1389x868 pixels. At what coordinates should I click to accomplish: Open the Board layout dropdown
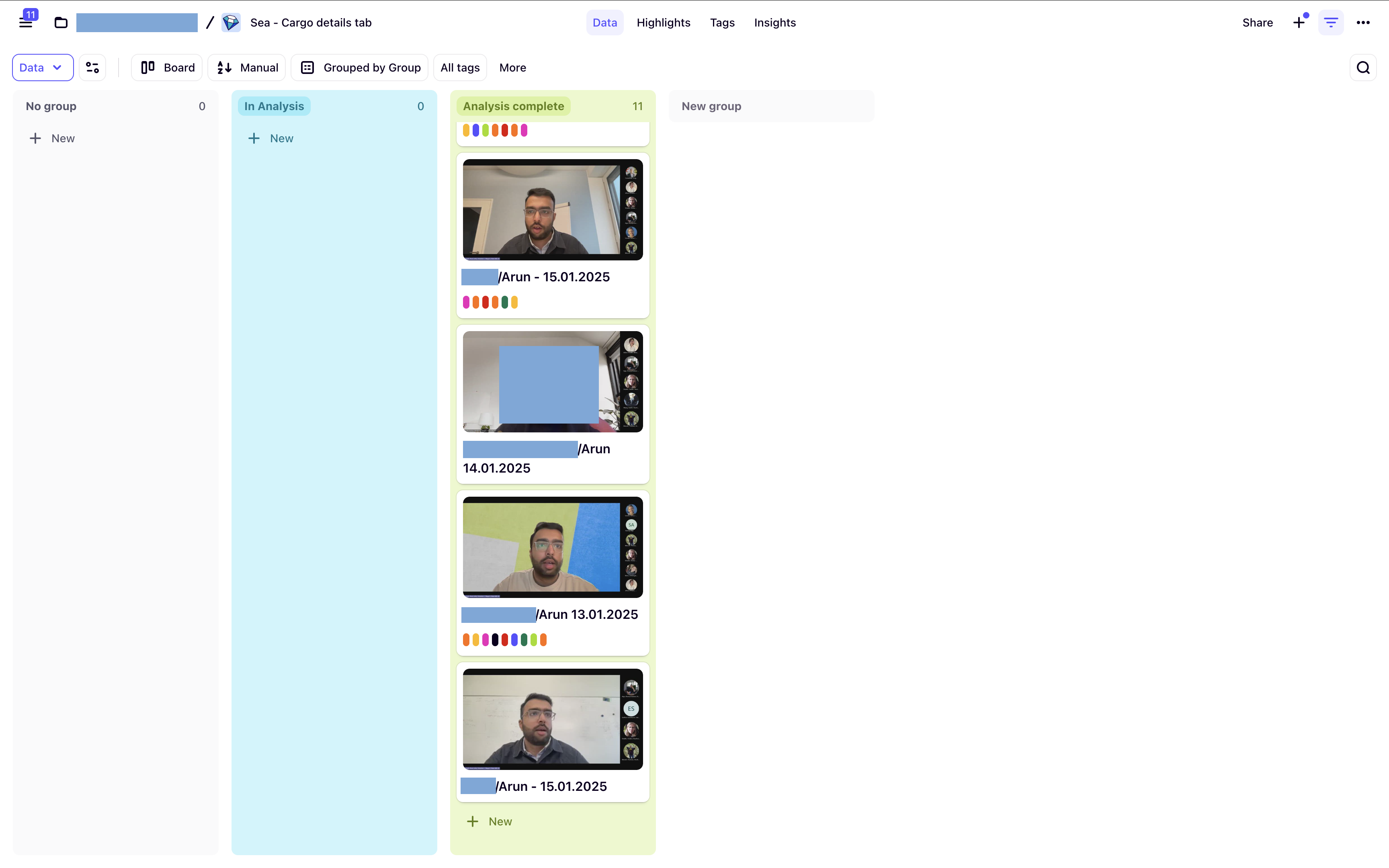click(167, 68)
